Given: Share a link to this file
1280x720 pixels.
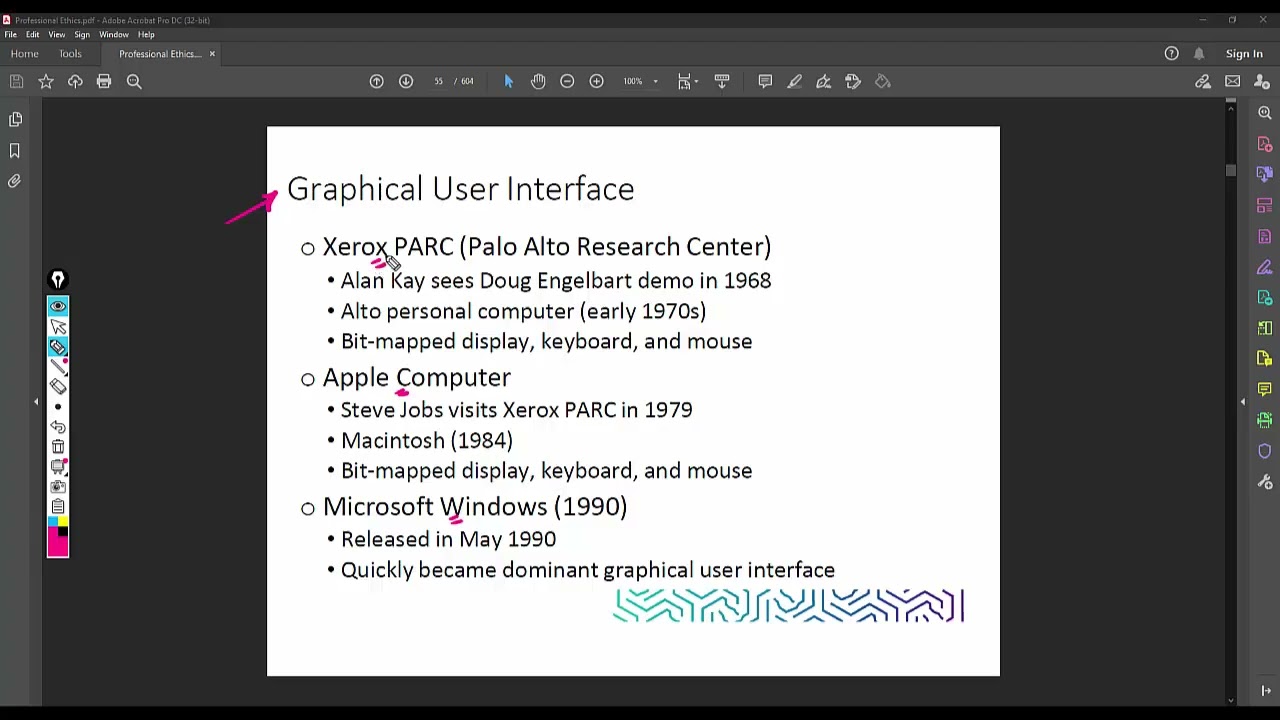Looking at the screenshot, I should pyautogui.click(x=1203, y=81).
